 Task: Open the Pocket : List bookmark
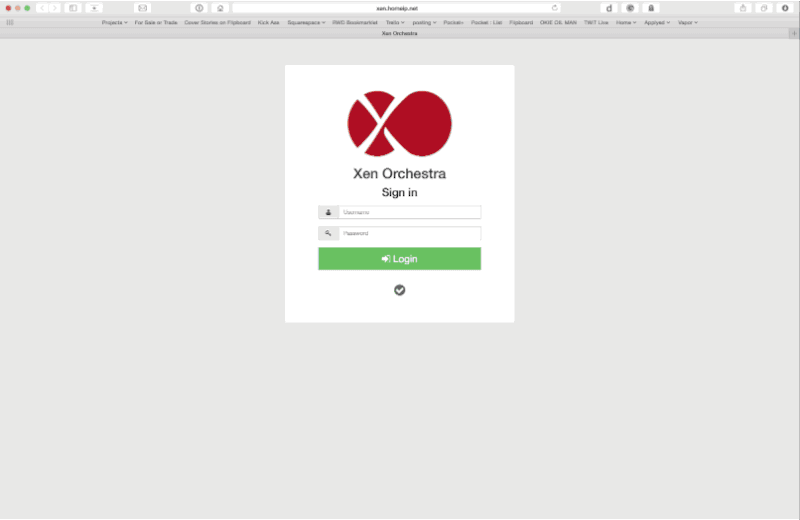tap(486, 22)
